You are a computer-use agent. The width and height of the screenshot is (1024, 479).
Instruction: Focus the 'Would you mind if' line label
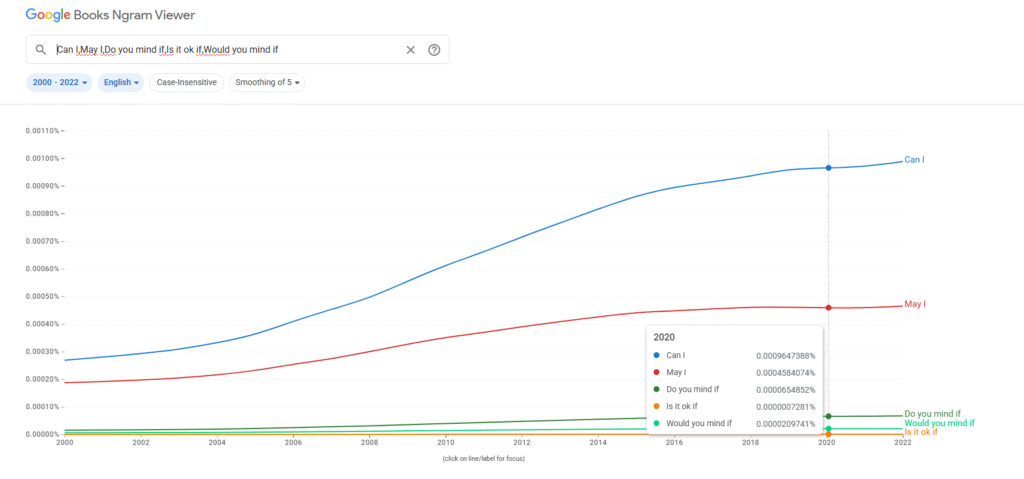[x=939, y=423]
